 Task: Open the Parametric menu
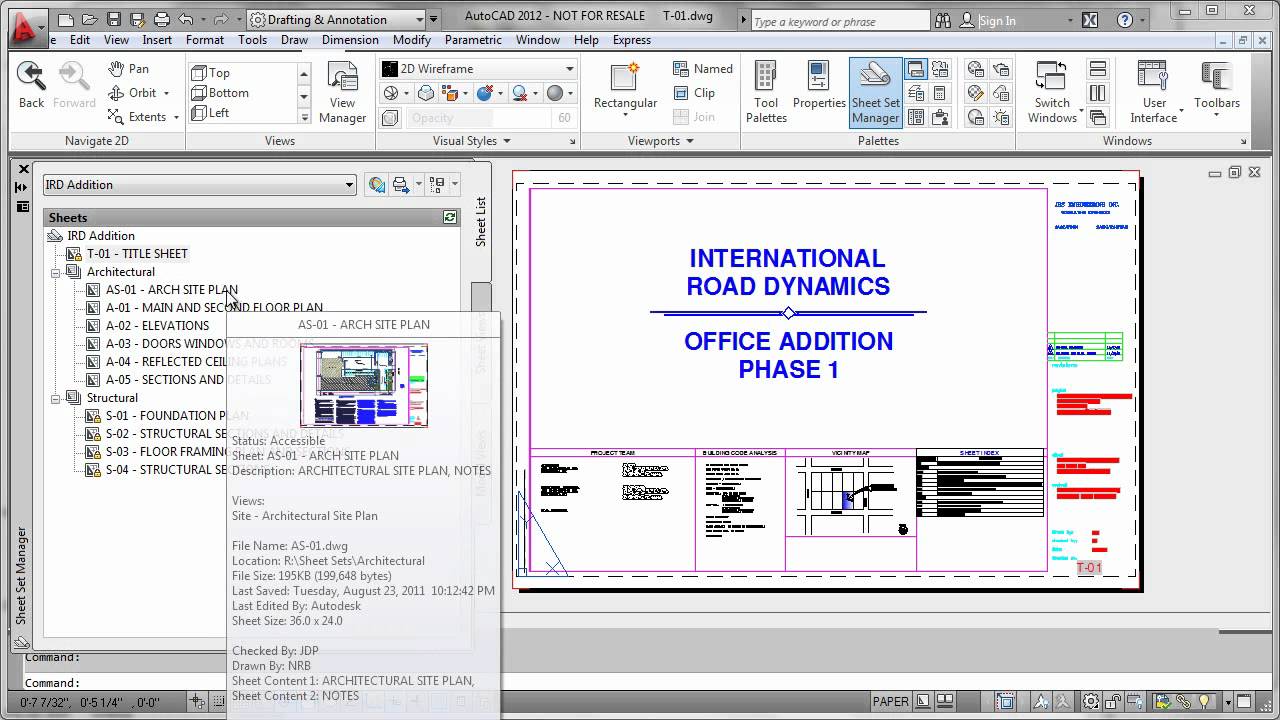[x=473, y=40]
